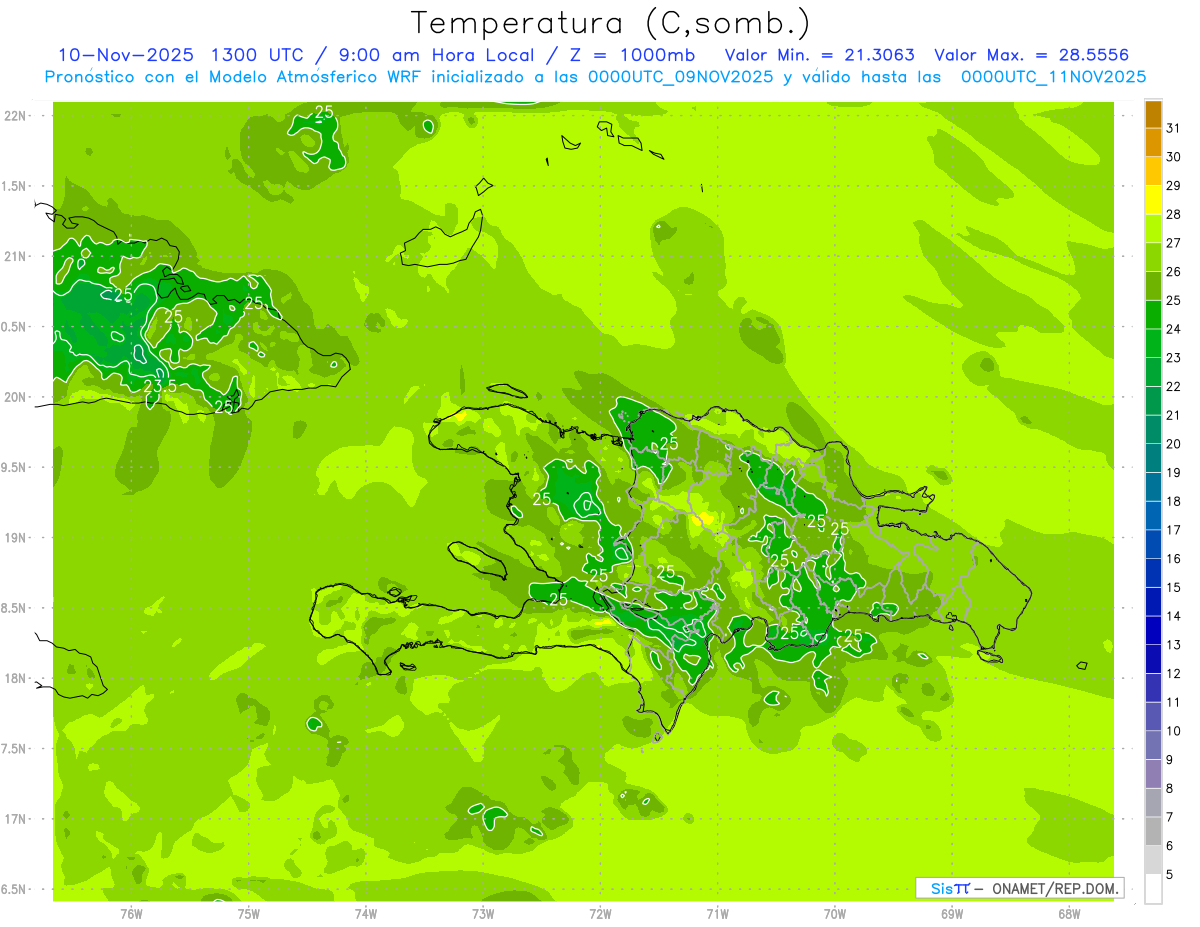Click the '75W' longitude label
Viewport: 1200px width, 927px height.
(x=249, y=913)
